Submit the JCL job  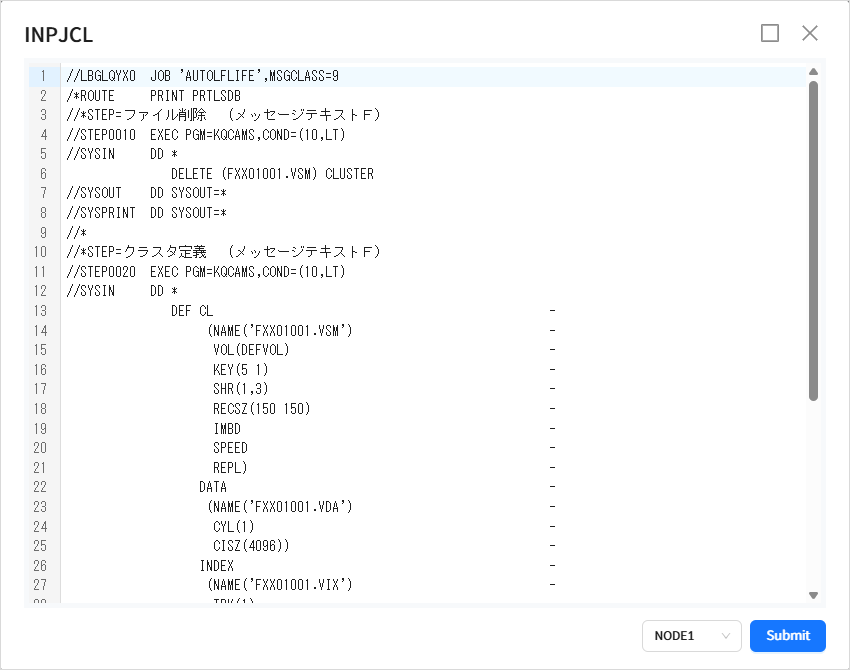[787, 636]
